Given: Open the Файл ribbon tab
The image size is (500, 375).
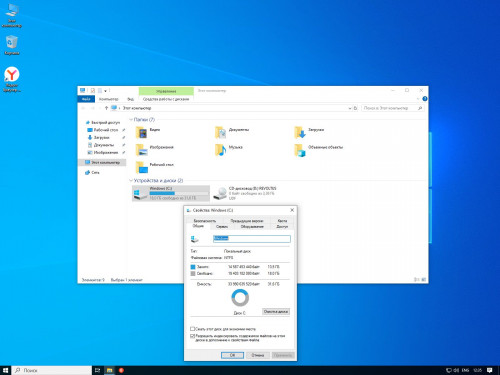Looking at the screenshot, I should 86,99.
